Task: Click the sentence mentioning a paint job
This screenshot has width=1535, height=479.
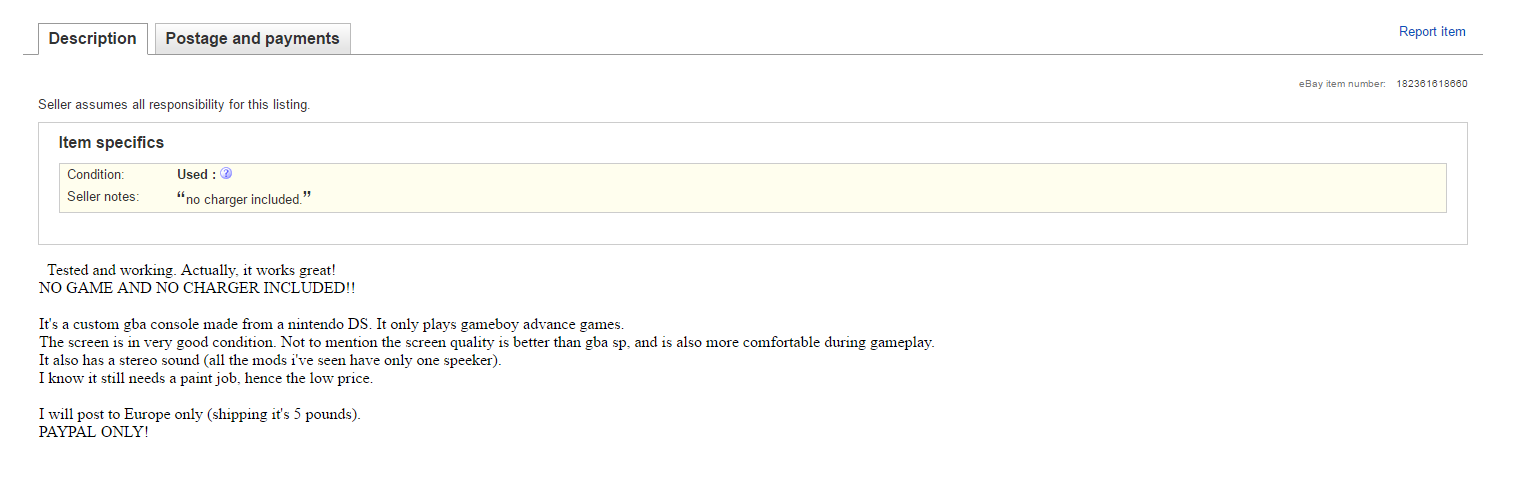Action: [x=205, y=378]
